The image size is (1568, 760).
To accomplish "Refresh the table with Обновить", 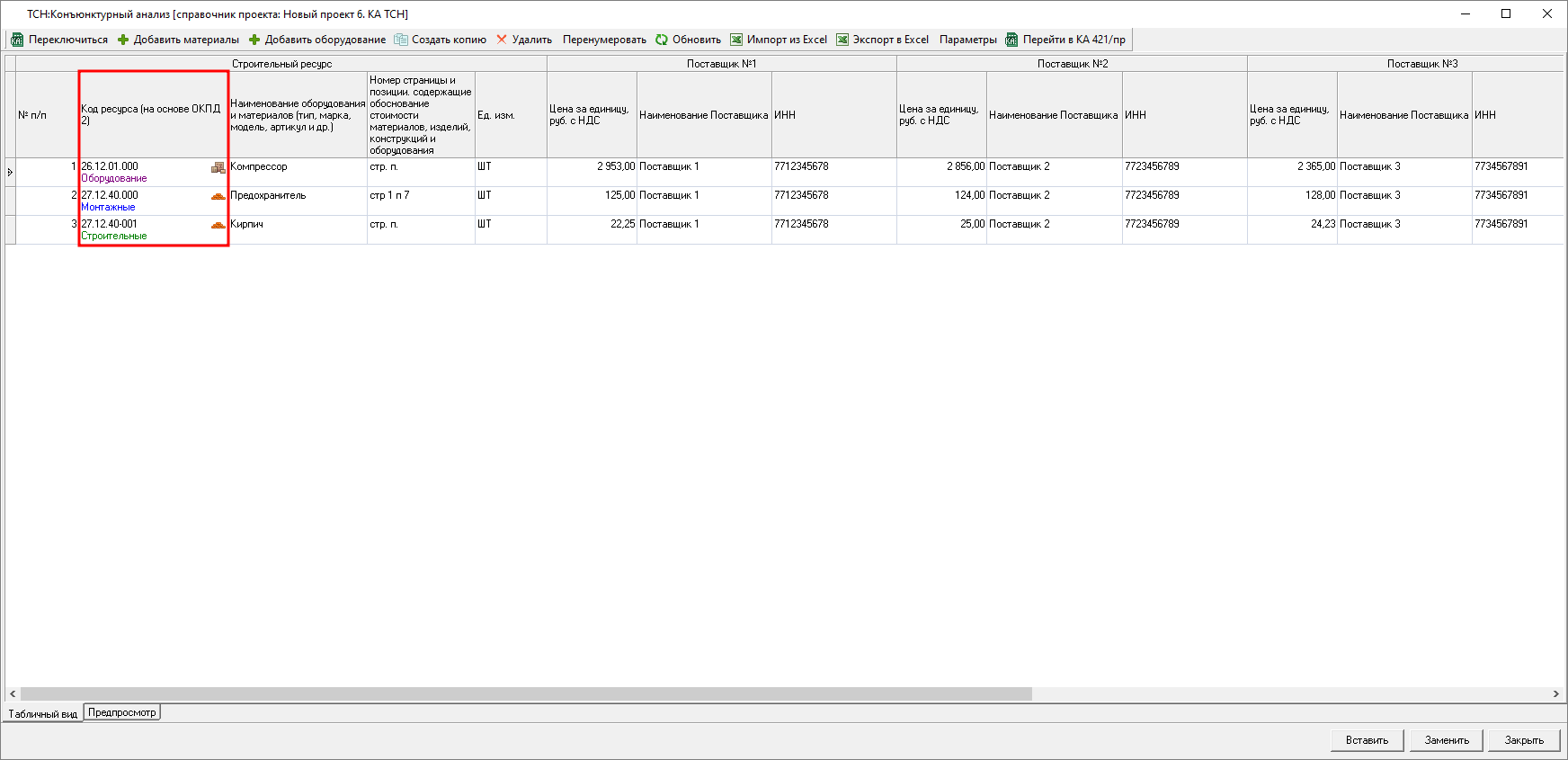I will tap(688, 40).
